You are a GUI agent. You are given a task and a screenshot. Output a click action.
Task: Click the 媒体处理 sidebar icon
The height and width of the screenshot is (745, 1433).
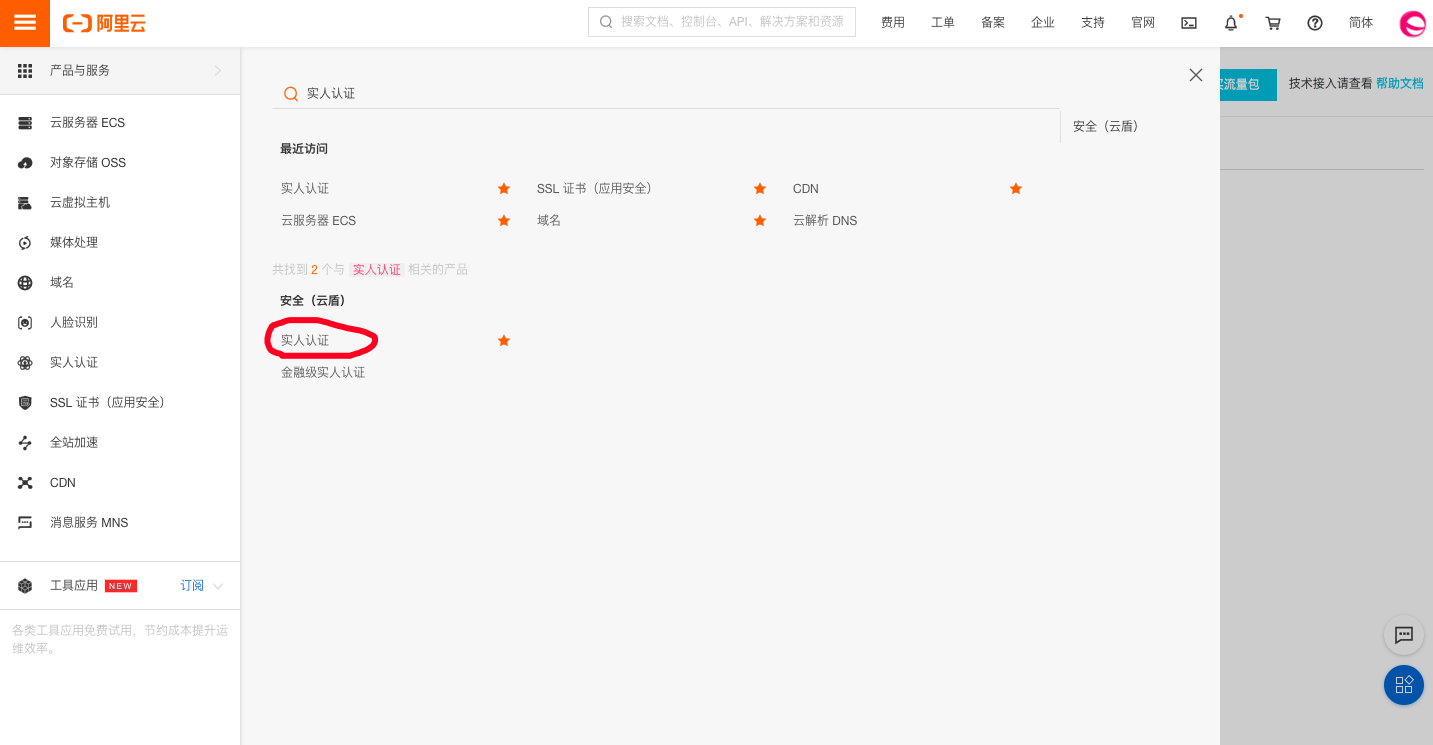[25, 243]
